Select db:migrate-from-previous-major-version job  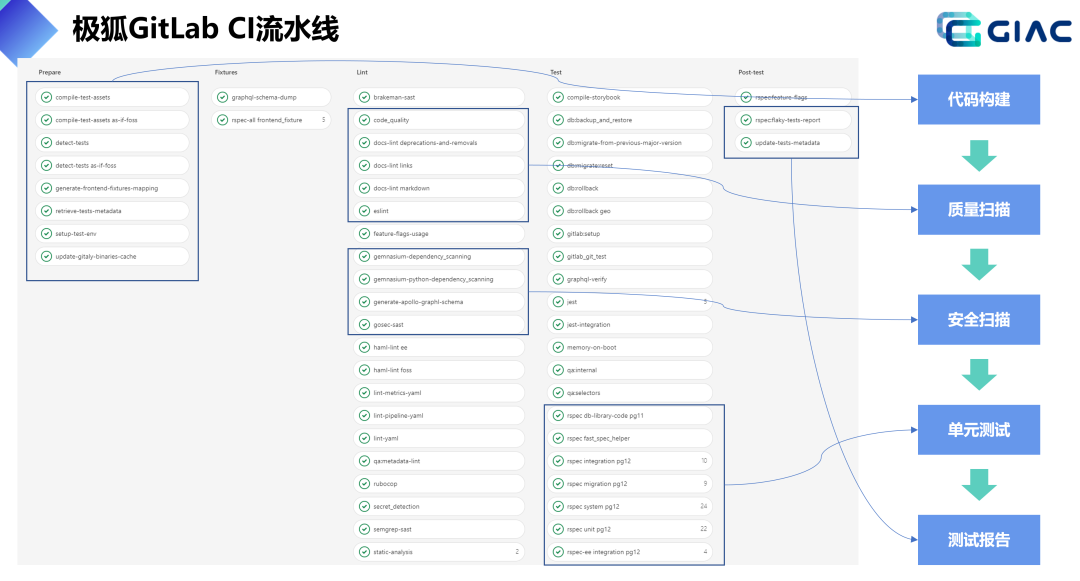(x=630, y=142)
